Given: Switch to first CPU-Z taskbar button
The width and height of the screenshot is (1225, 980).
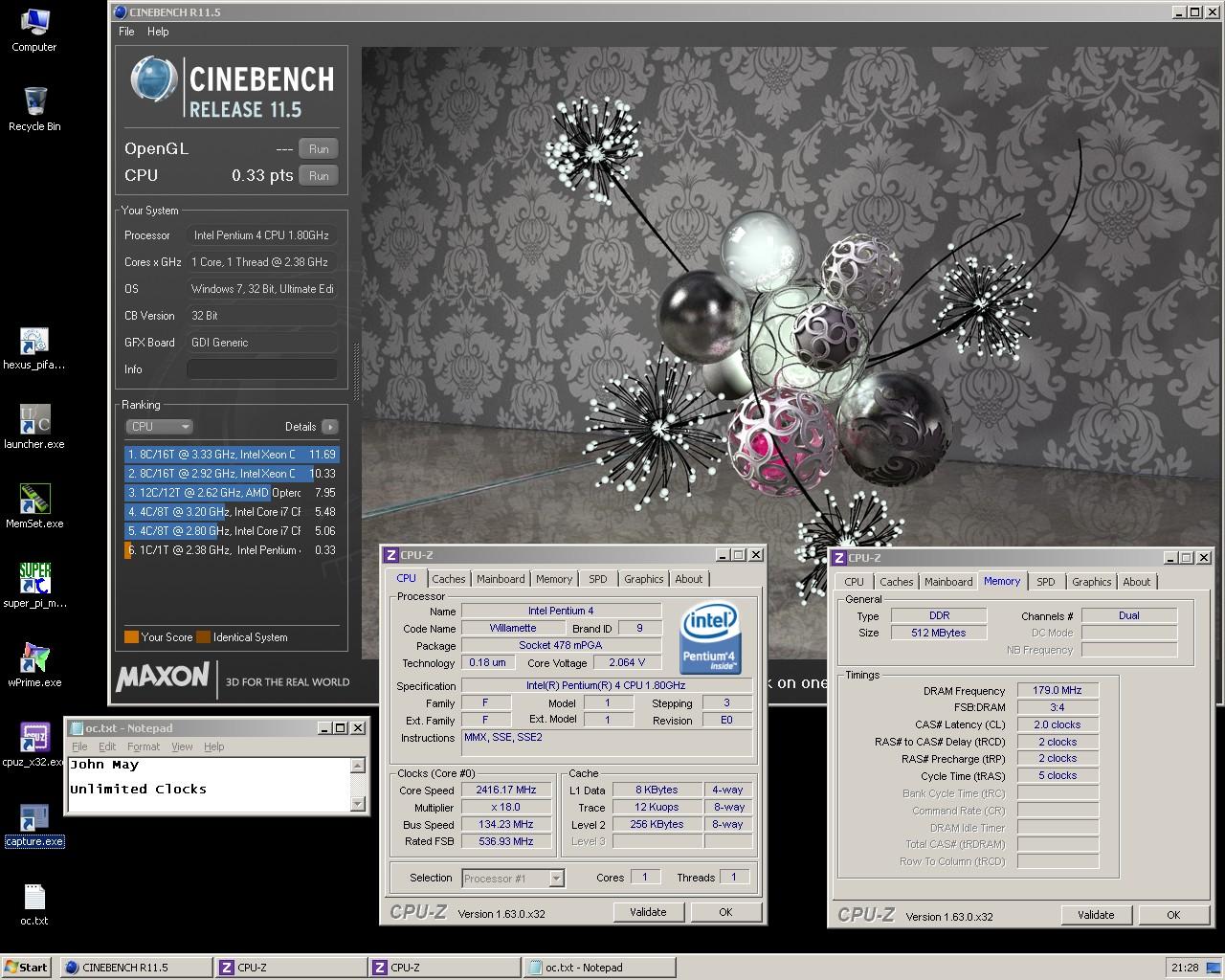Looking at the screenshot, I should pos(291,968).
